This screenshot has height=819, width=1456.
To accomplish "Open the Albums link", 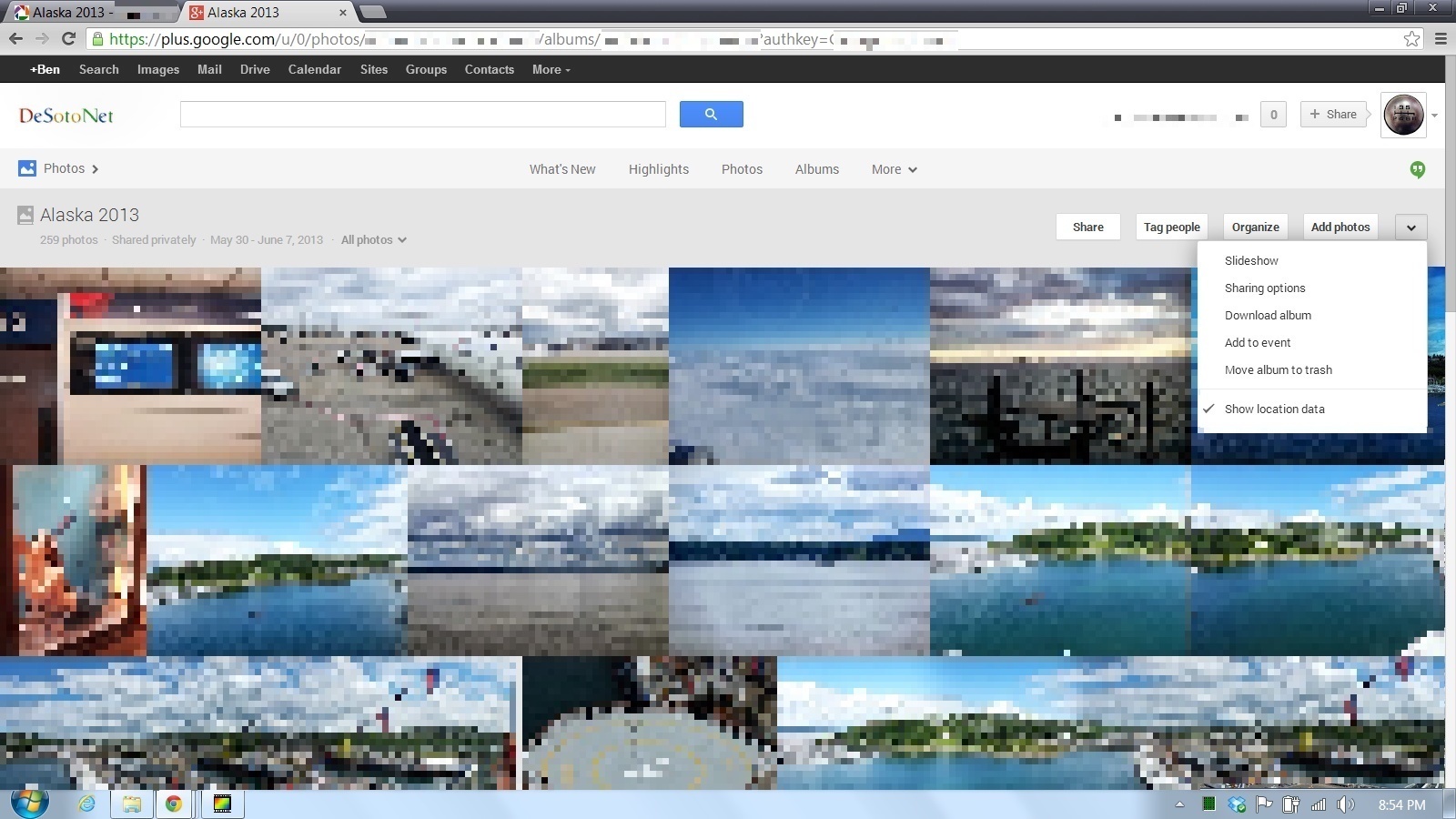I will [816, 169].
